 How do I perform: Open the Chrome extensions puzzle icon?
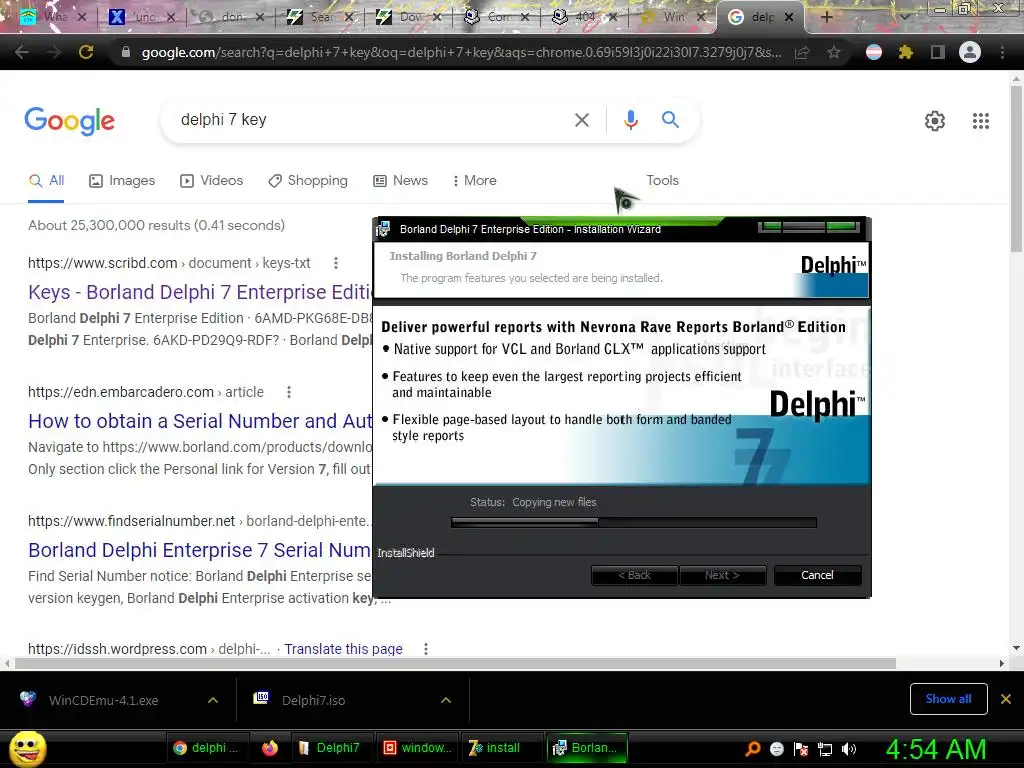pyautogui.click(x=906, y=52)
